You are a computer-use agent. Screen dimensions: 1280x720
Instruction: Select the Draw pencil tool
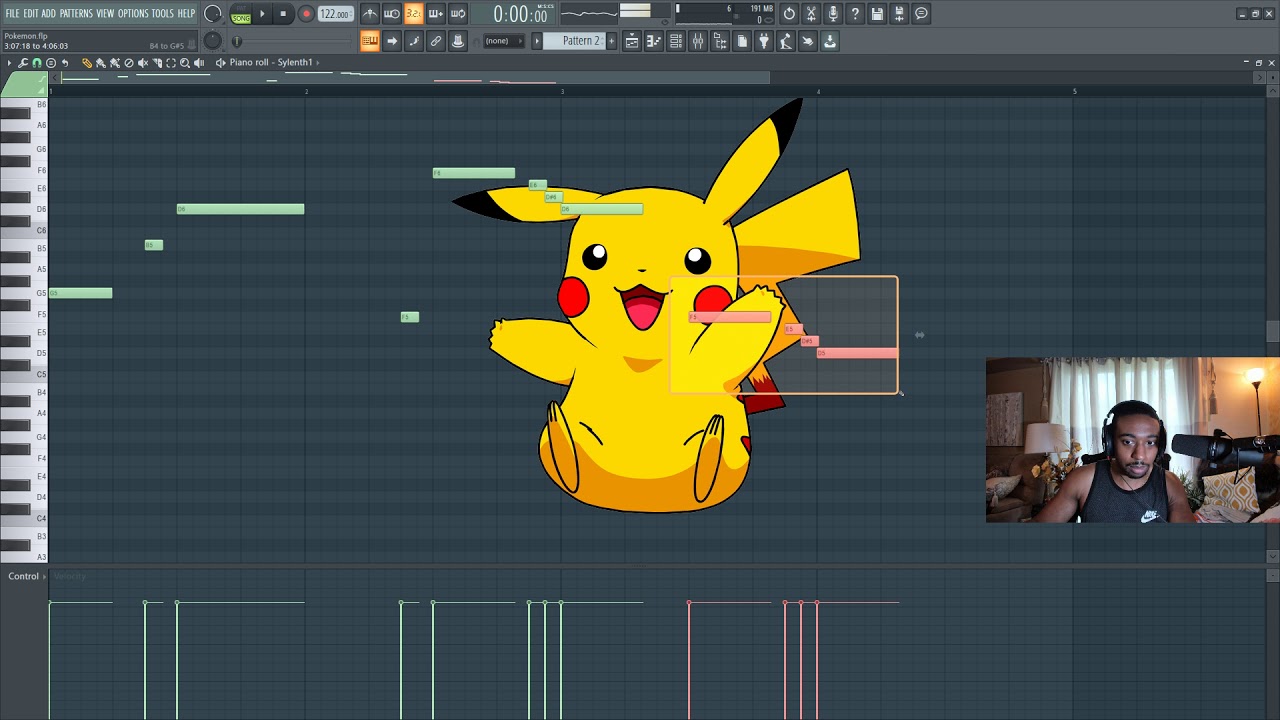[87, 63]
